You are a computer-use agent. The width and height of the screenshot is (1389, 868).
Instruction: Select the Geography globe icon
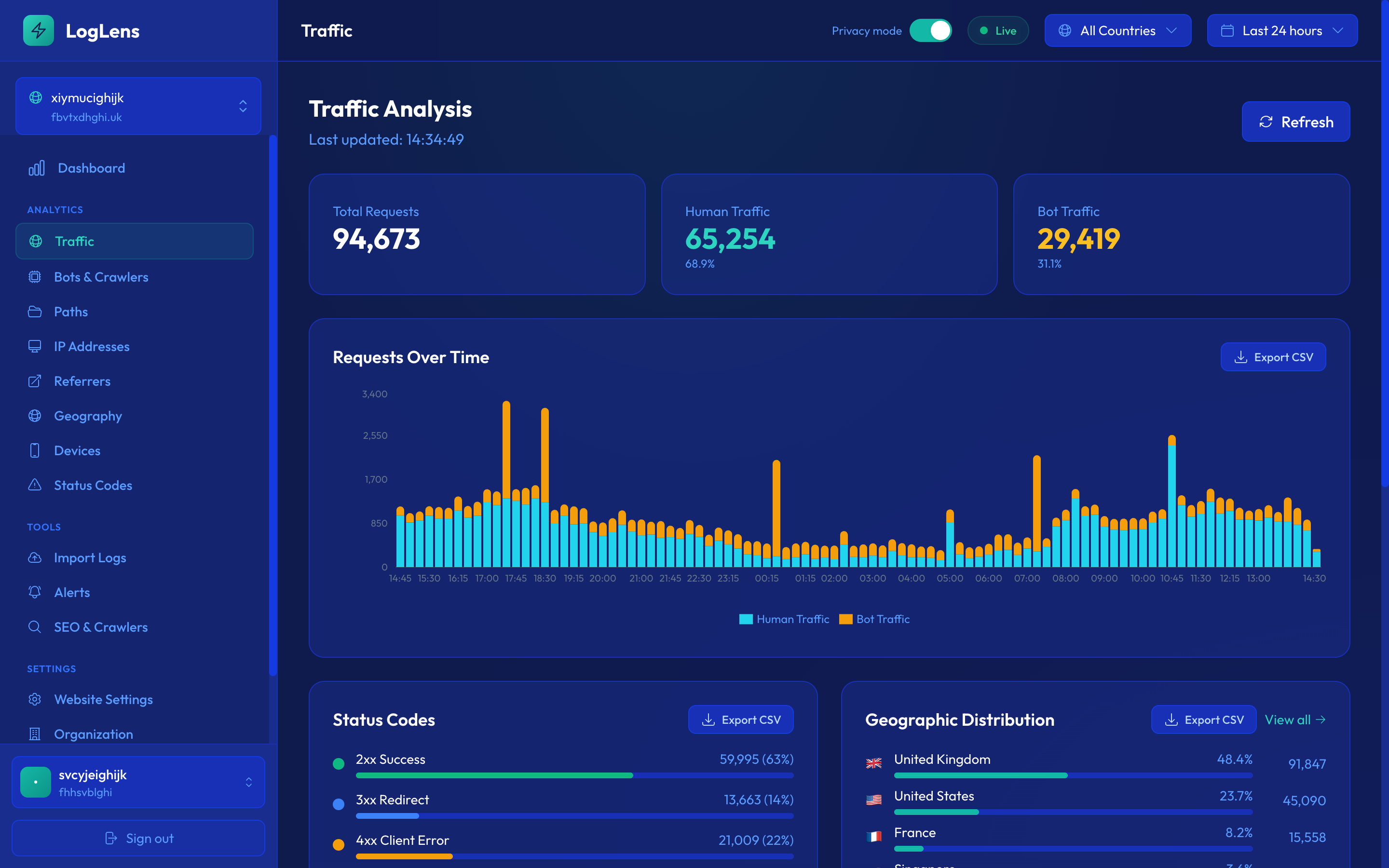[34, 416]
